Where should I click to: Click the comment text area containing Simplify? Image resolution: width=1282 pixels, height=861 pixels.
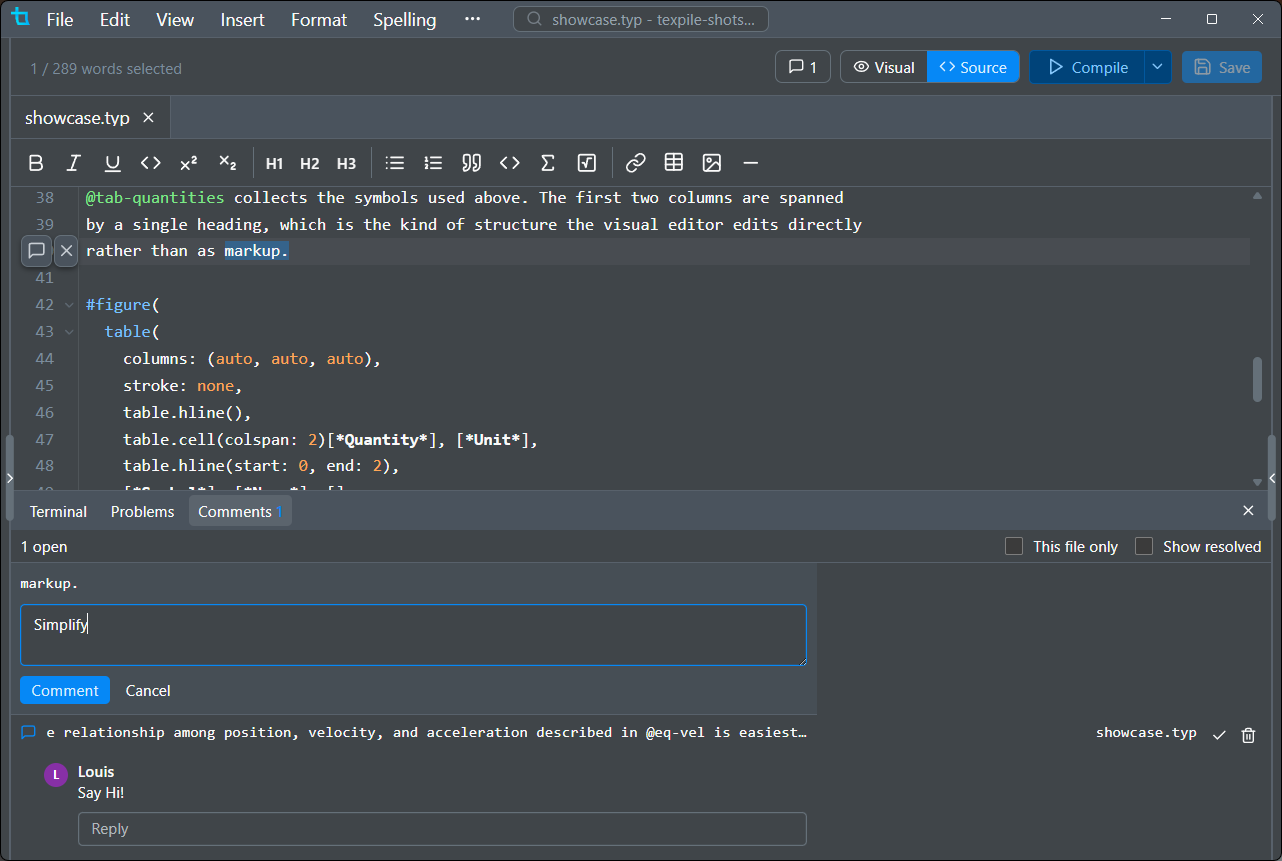point(413,635)
